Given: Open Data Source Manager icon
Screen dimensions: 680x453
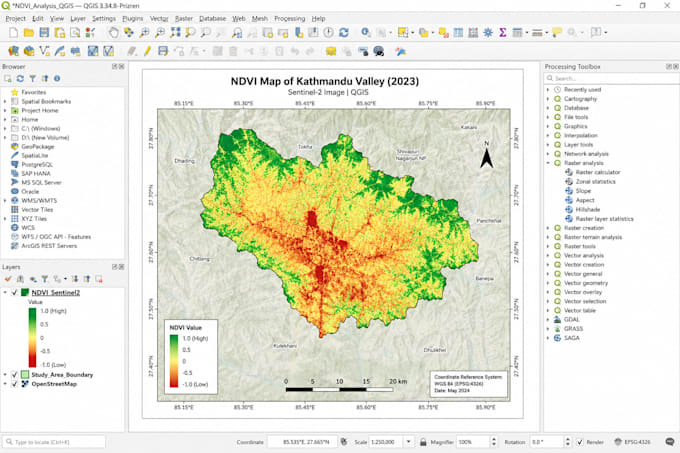Looking at the screenshot, I should click(x=13, y=51).
